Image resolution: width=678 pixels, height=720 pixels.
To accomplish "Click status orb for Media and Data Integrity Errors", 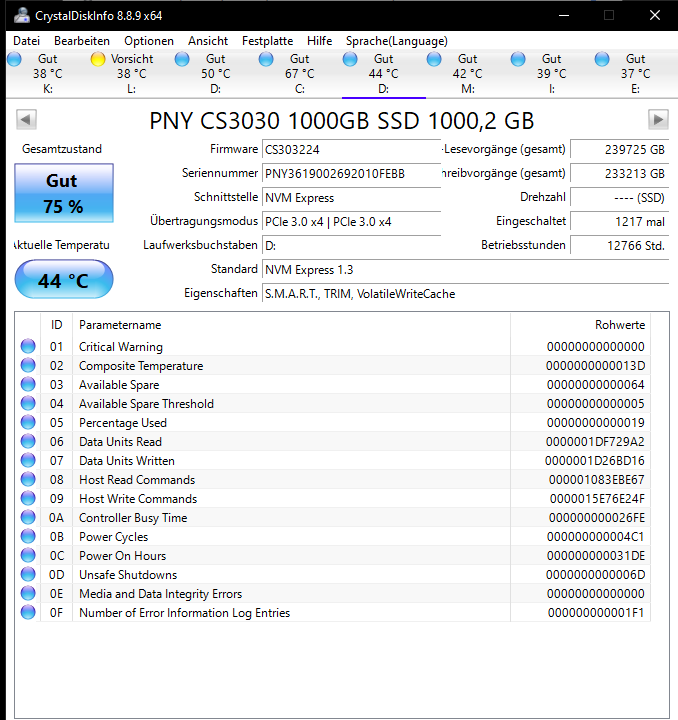I will (28, 593).
